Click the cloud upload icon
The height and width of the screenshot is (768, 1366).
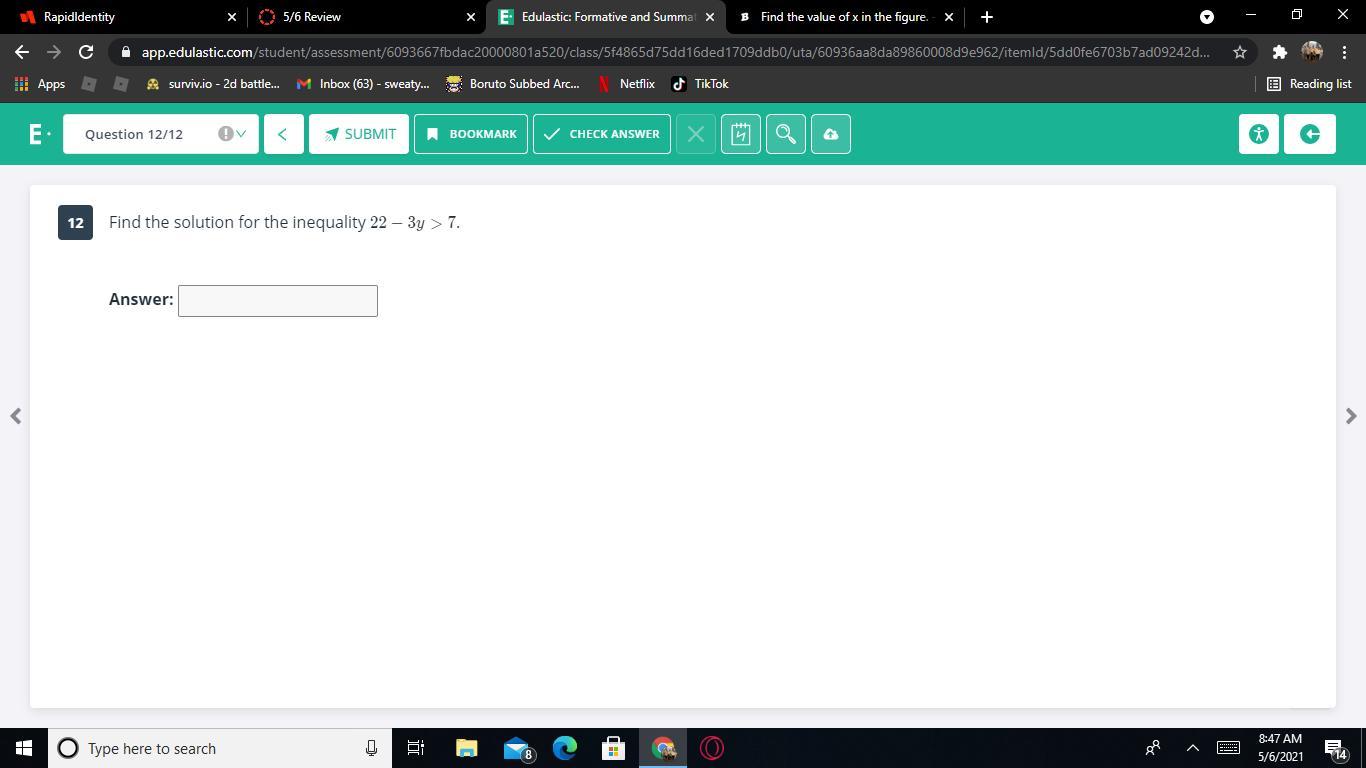831,134
